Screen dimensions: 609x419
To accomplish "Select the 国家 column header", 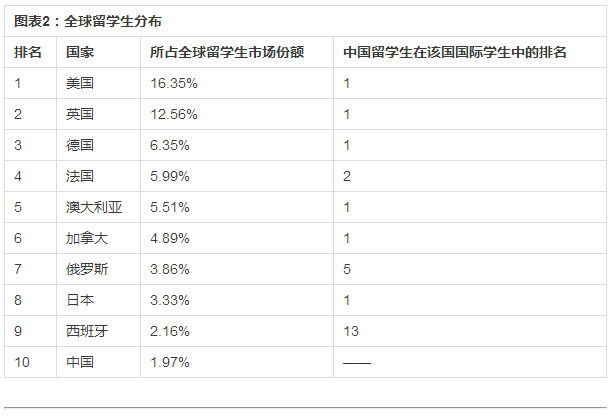I will pyautogui.click(x=80, y=52).
